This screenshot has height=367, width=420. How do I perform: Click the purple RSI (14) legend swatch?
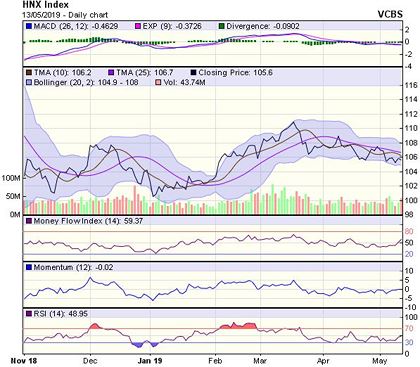coord(29,314)
